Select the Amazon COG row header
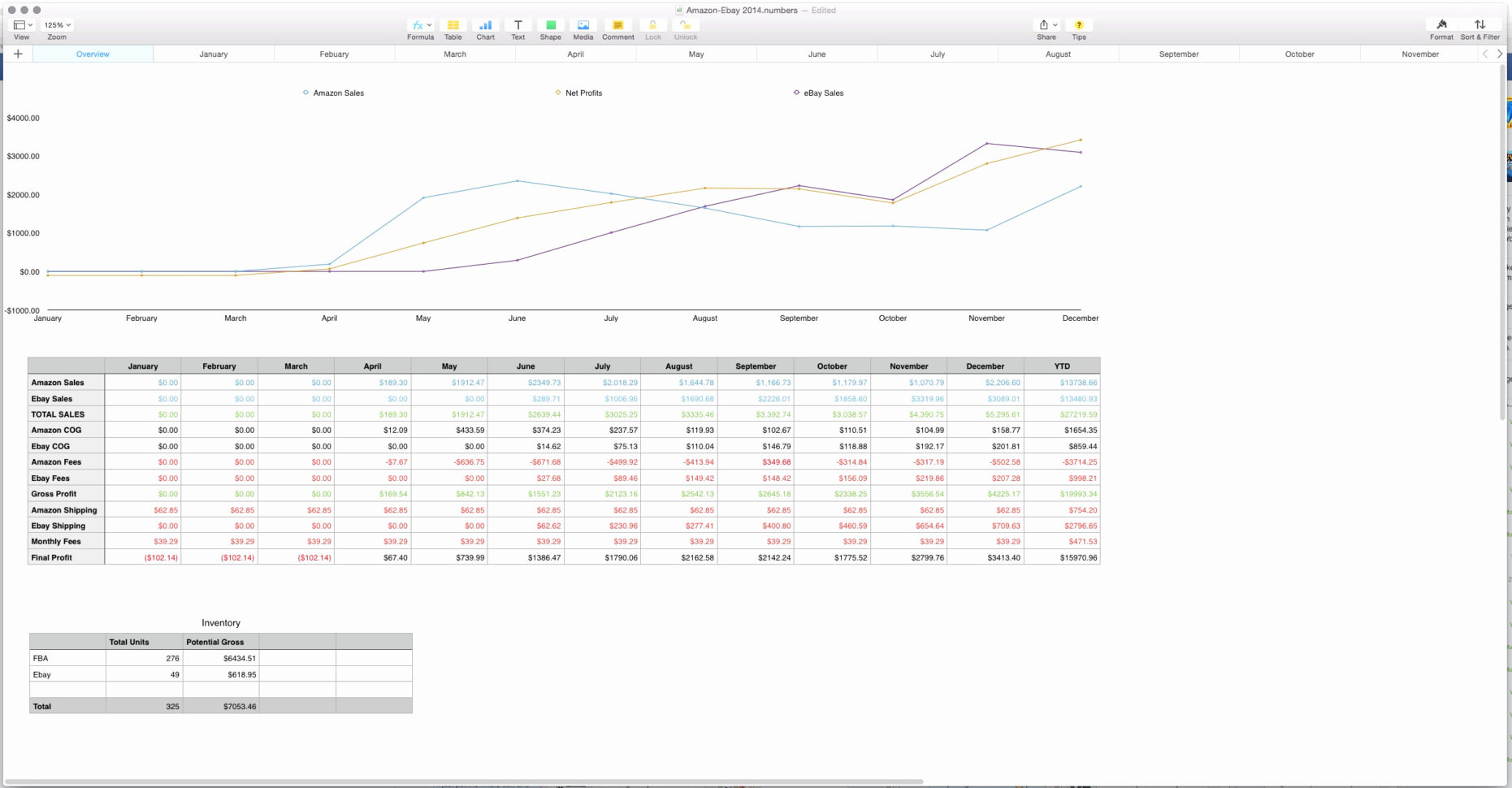Viewport: 1512px width, 788px height. pos(66,430)
